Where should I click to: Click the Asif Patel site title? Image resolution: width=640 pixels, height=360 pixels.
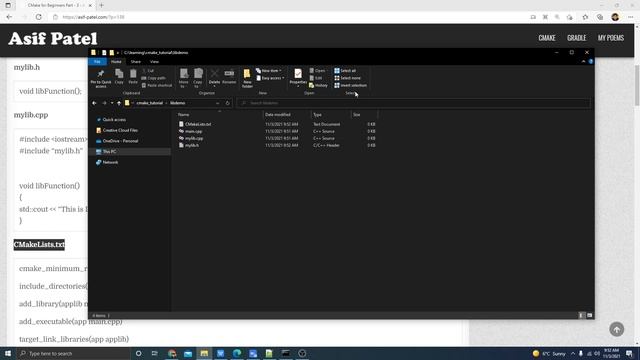pos(53,39)
